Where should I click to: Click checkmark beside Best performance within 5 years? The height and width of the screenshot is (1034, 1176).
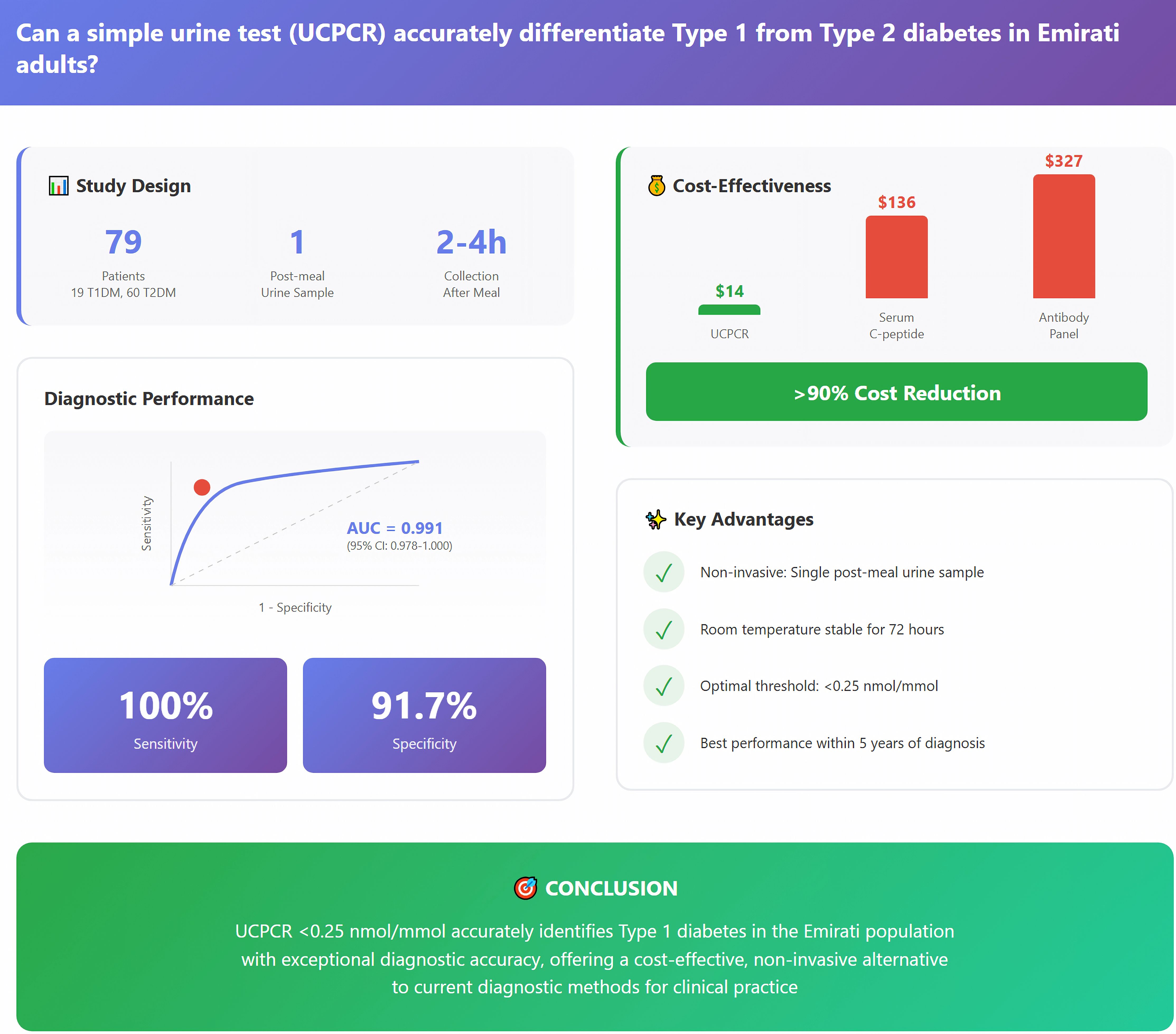[663, 743]
